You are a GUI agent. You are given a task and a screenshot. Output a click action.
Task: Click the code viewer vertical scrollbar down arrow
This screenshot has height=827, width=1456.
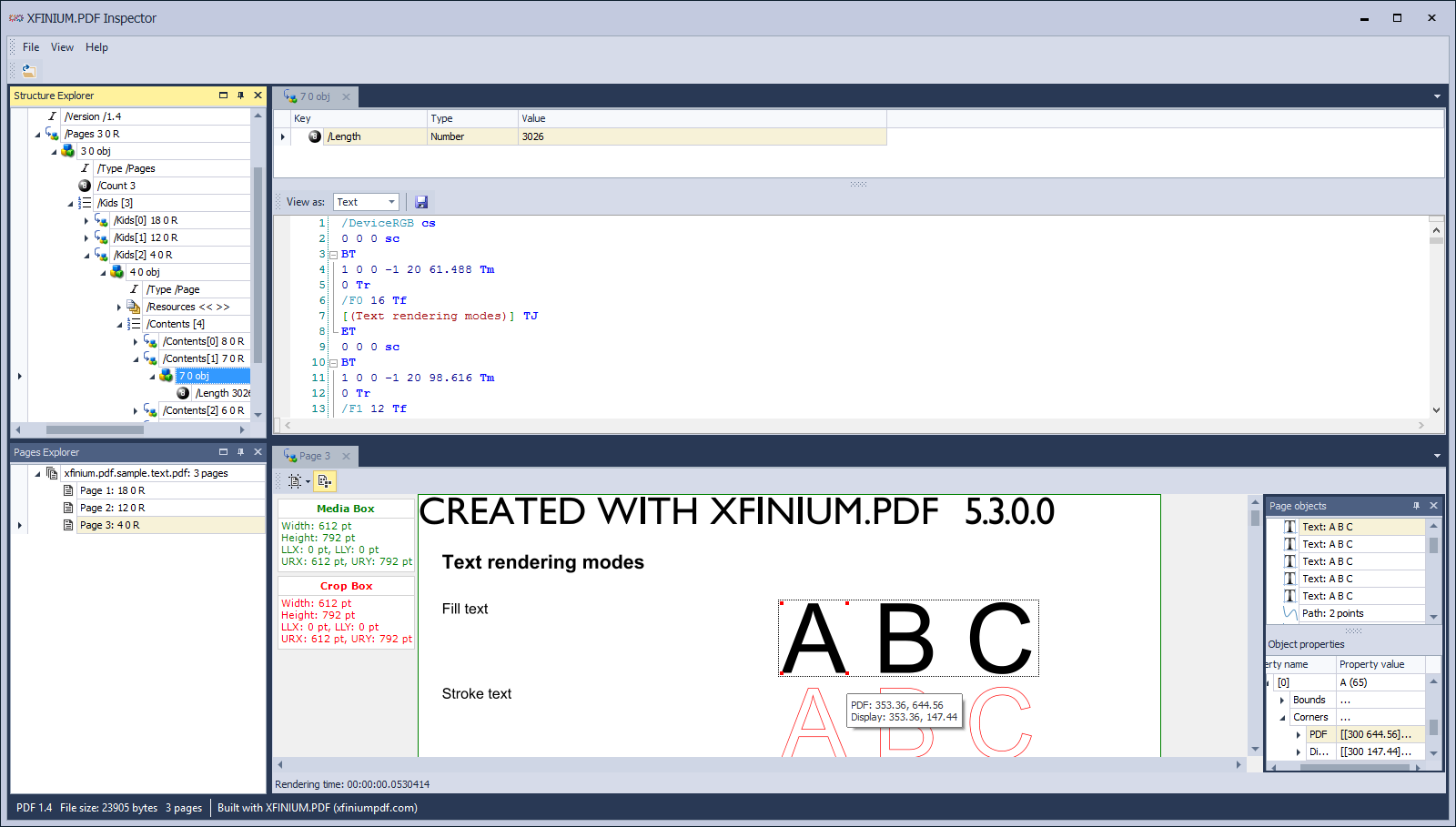click(1436, 410)
